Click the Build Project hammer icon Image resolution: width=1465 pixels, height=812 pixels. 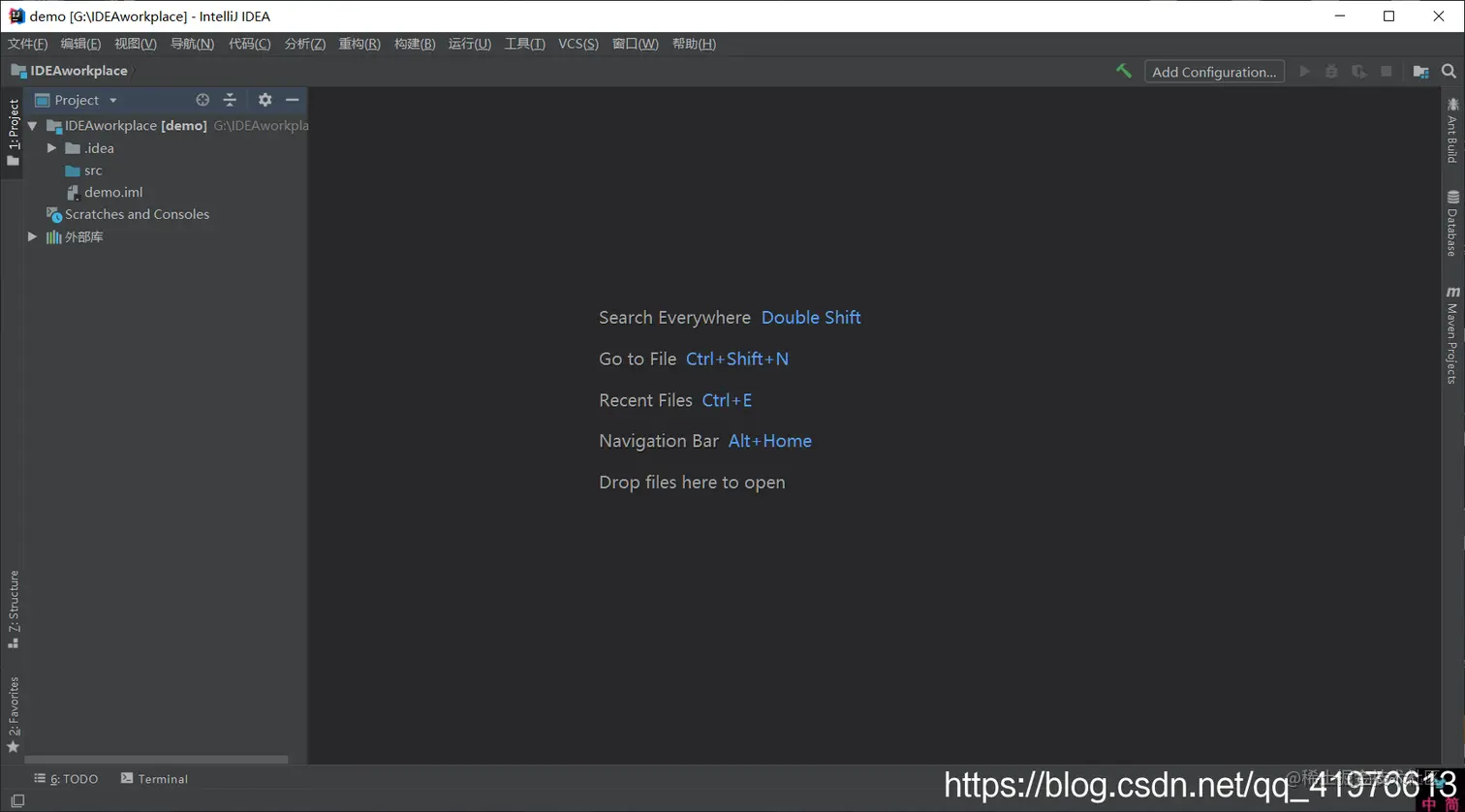pos(1124,72)
